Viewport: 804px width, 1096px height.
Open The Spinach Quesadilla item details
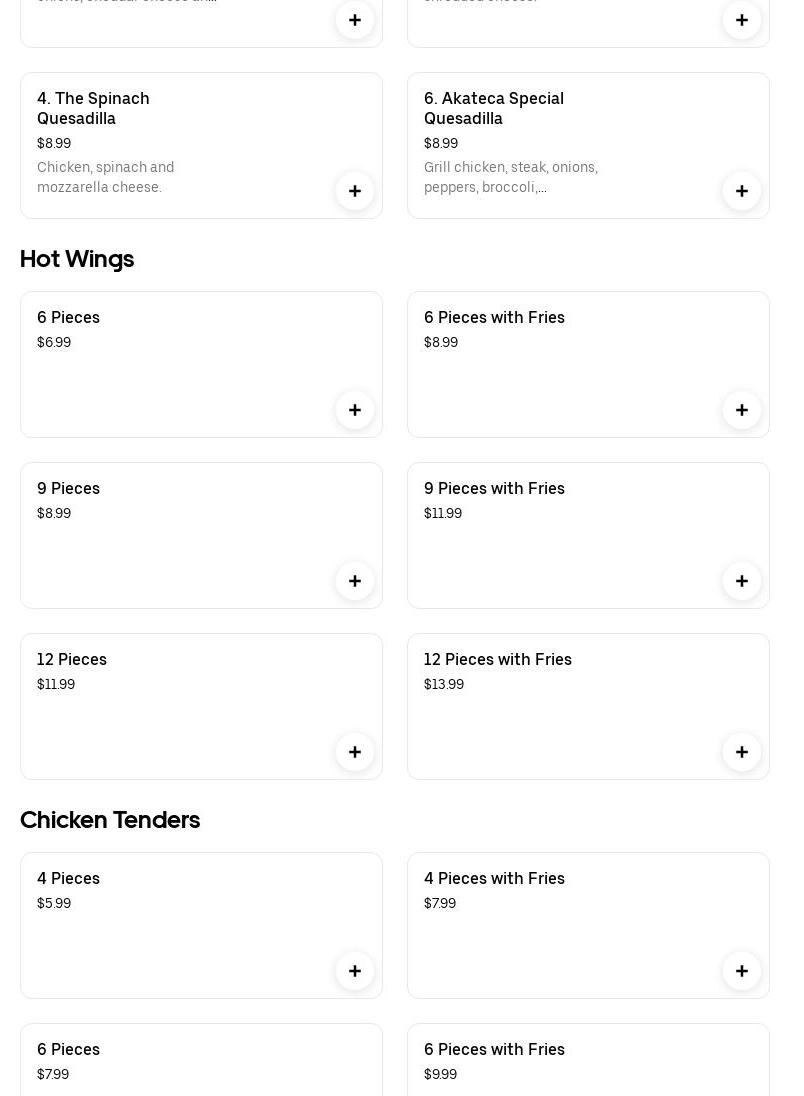pyautogui.click(x=201, y=145)
